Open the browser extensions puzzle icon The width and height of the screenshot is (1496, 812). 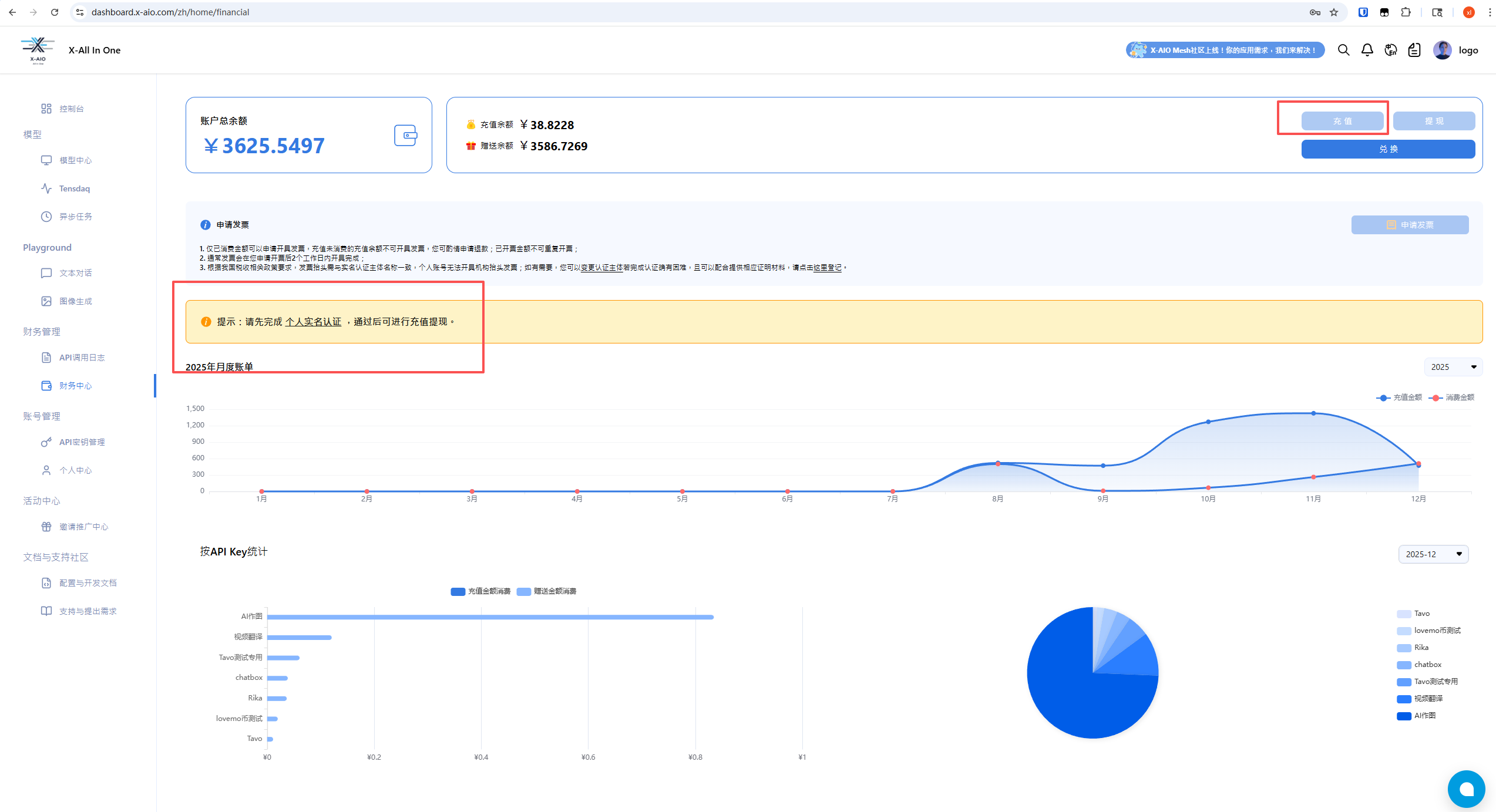[x=1406, y=12]
